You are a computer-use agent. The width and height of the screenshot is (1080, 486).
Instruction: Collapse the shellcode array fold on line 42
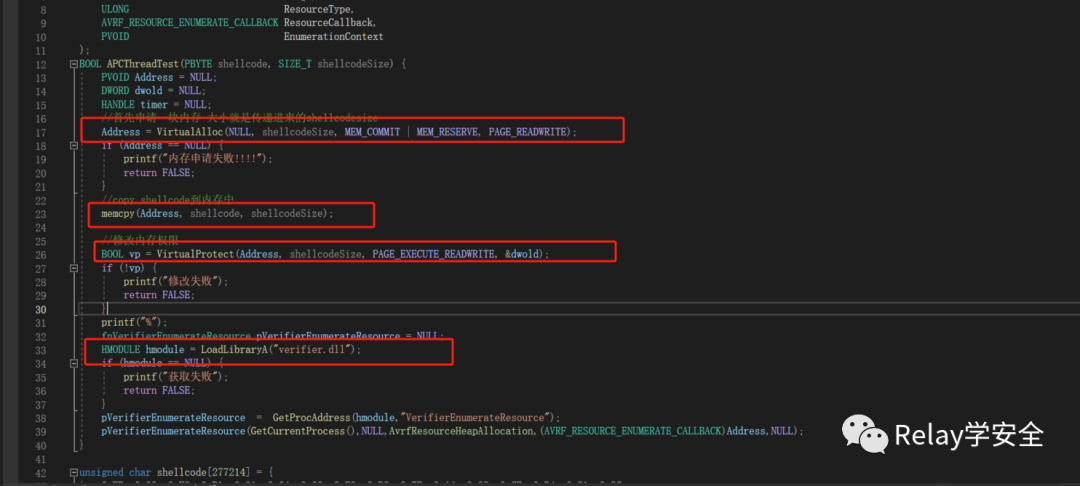click(x=74, y=473)
